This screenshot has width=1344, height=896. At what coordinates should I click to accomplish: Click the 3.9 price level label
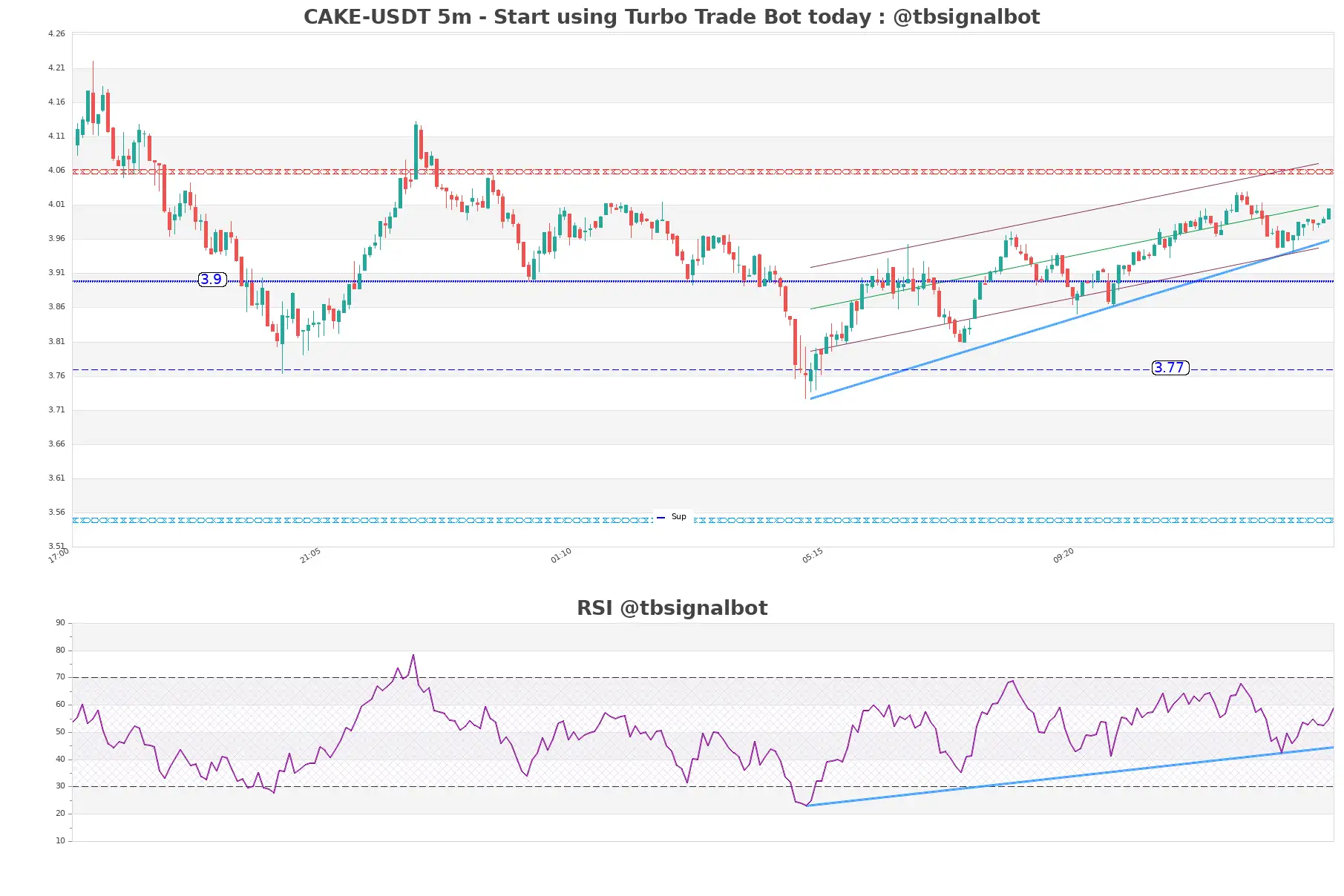pos(212,280)
